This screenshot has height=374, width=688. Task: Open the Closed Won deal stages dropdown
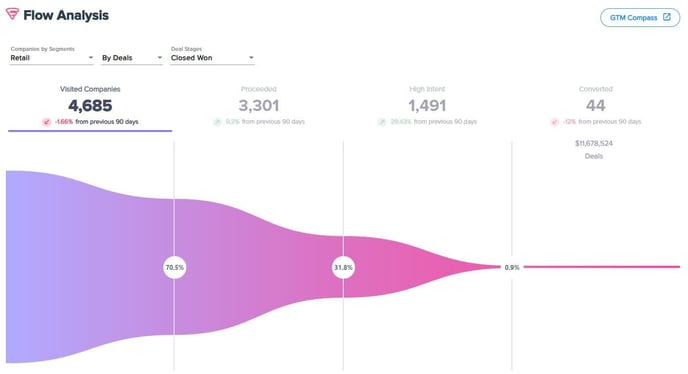[212, 58]
